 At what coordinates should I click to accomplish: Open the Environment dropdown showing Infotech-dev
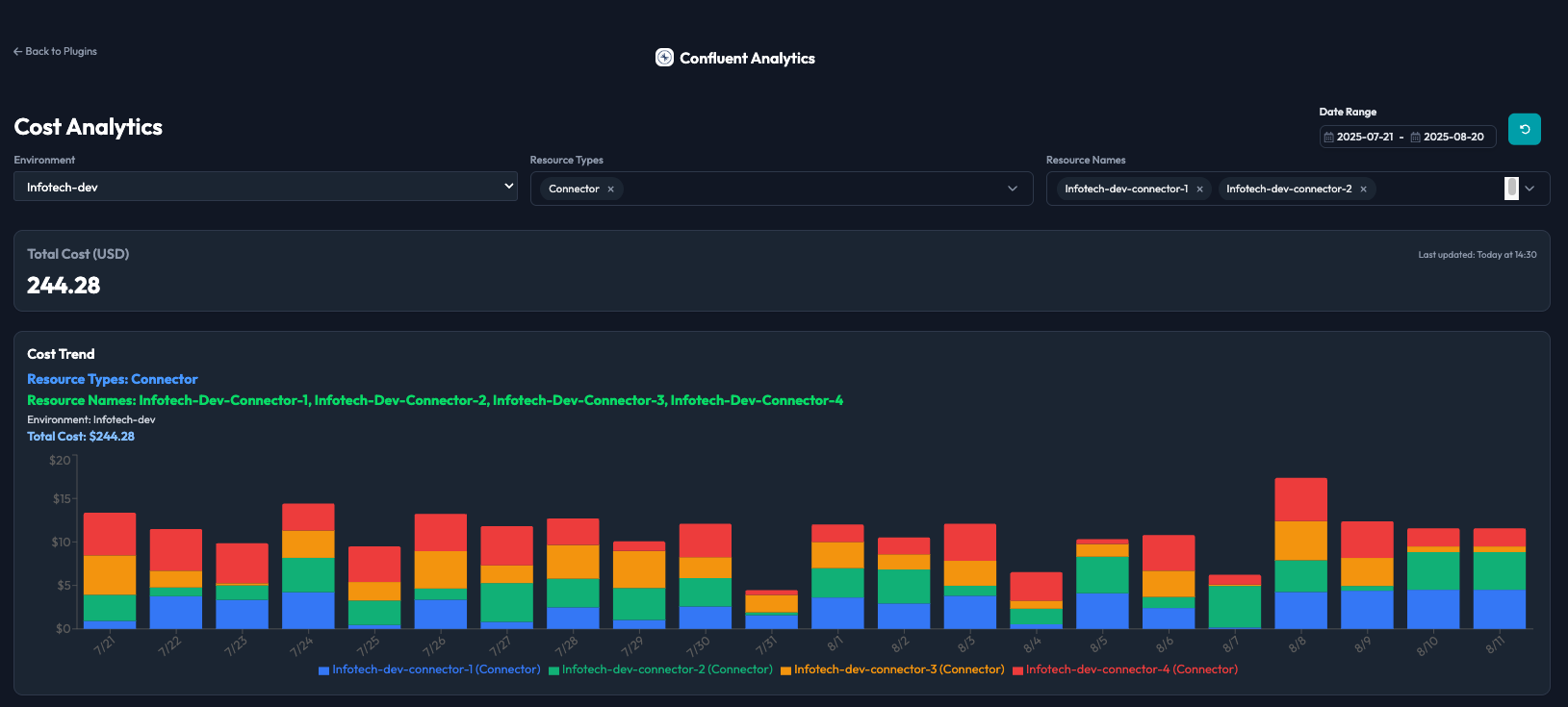[266, 187]
